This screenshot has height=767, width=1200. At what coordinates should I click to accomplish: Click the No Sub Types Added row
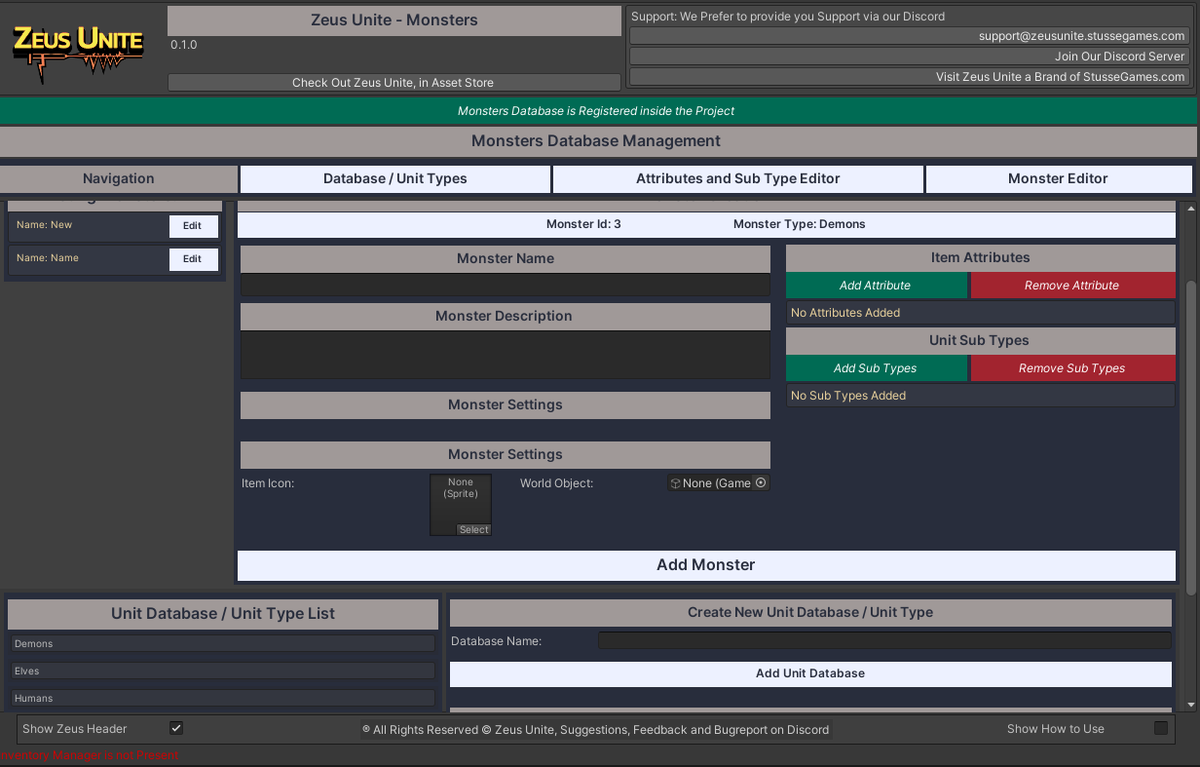[980, 396]
